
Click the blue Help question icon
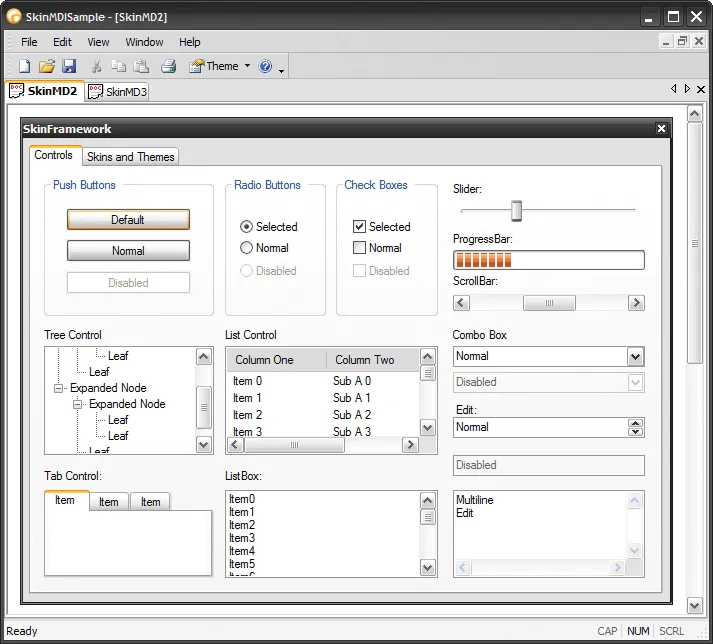pos(265,66)
